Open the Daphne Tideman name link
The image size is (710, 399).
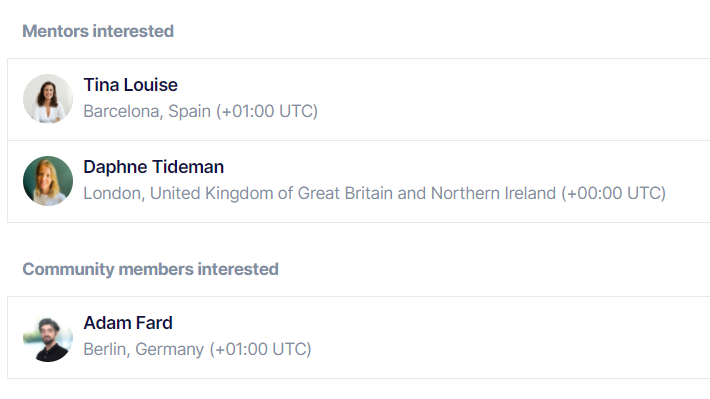[154, 167]
